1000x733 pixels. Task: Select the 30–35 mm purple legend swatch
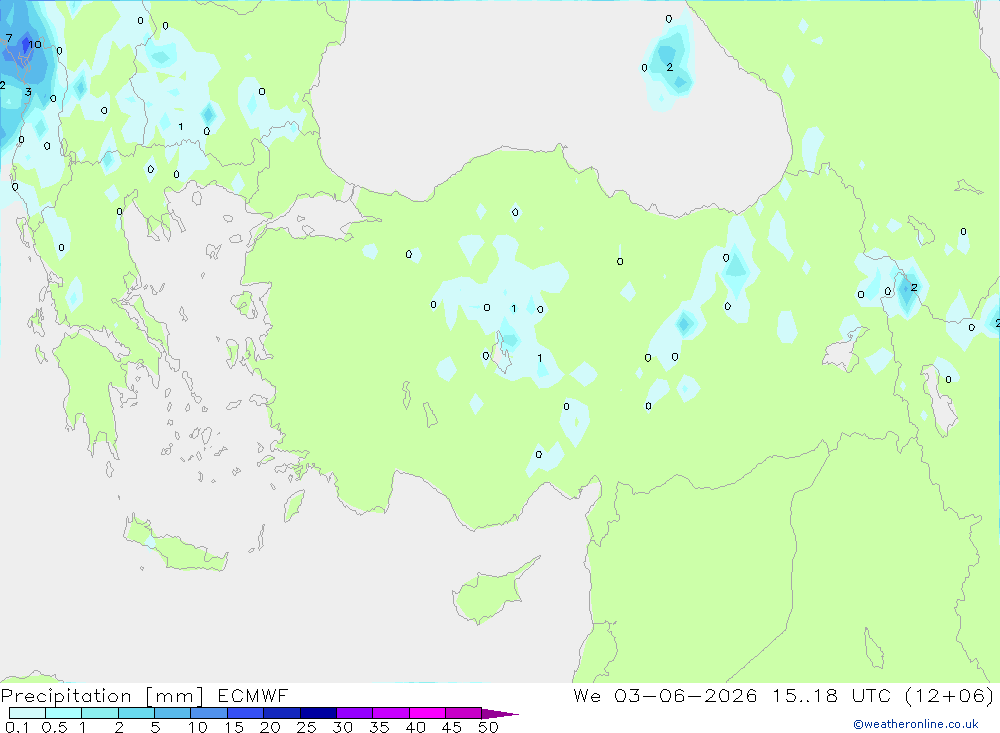click(355, 713)
